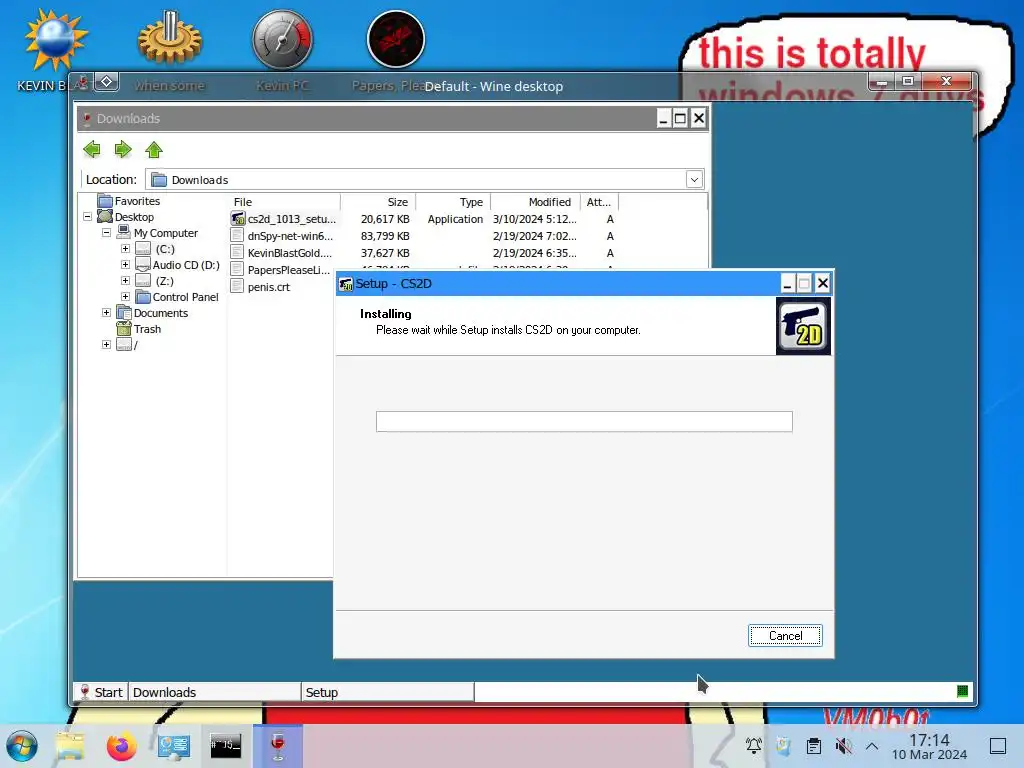Go back with the green left arrow
The height and width of the screenshot is (768, 1024).
pos(92,150)
